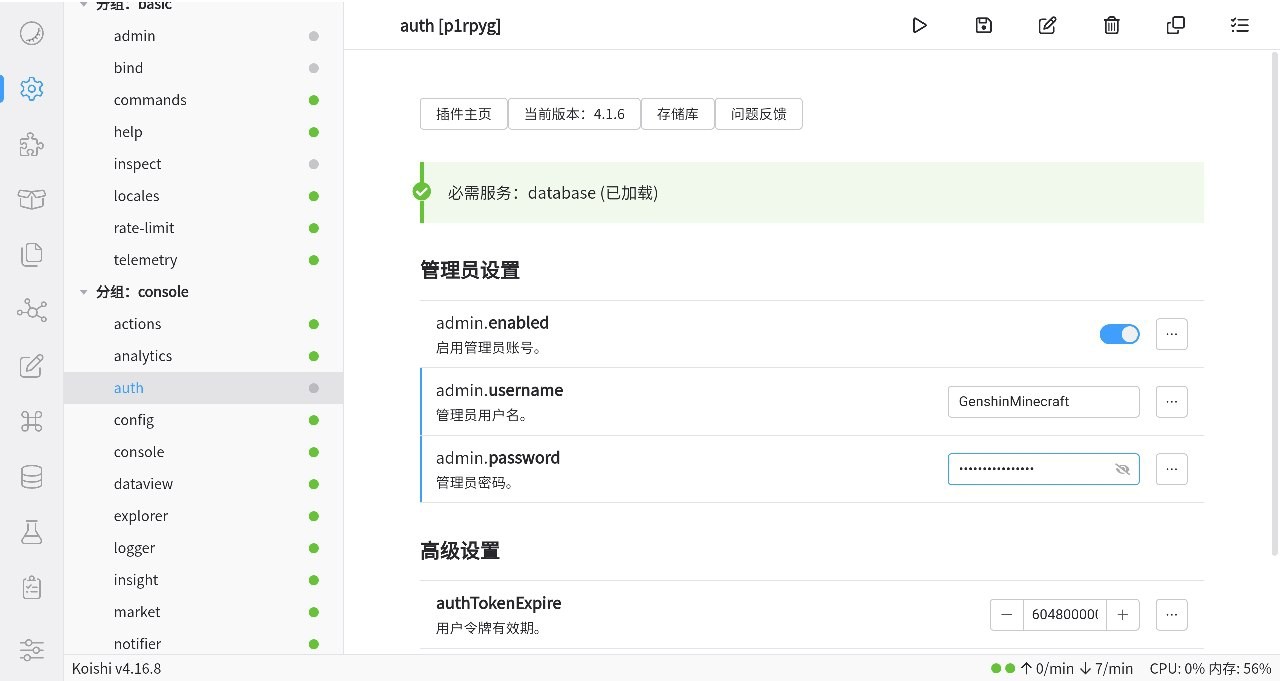Open the database icon in left sidebar
This screenshot has height=681, width=1280.
point(32,477)
